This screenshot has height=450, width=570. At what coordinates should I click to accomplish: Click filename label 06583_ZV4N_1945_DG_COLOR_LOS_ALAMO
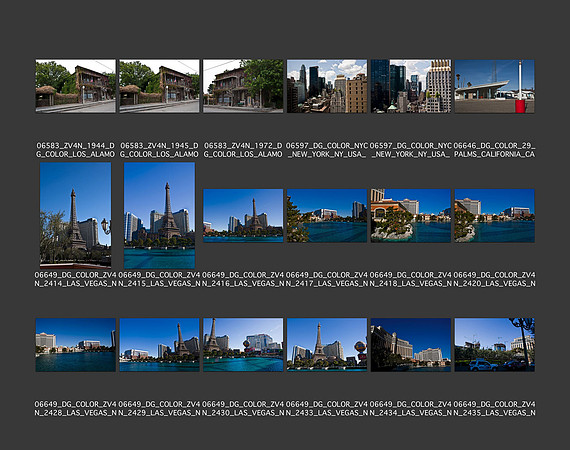click(159, 150)
